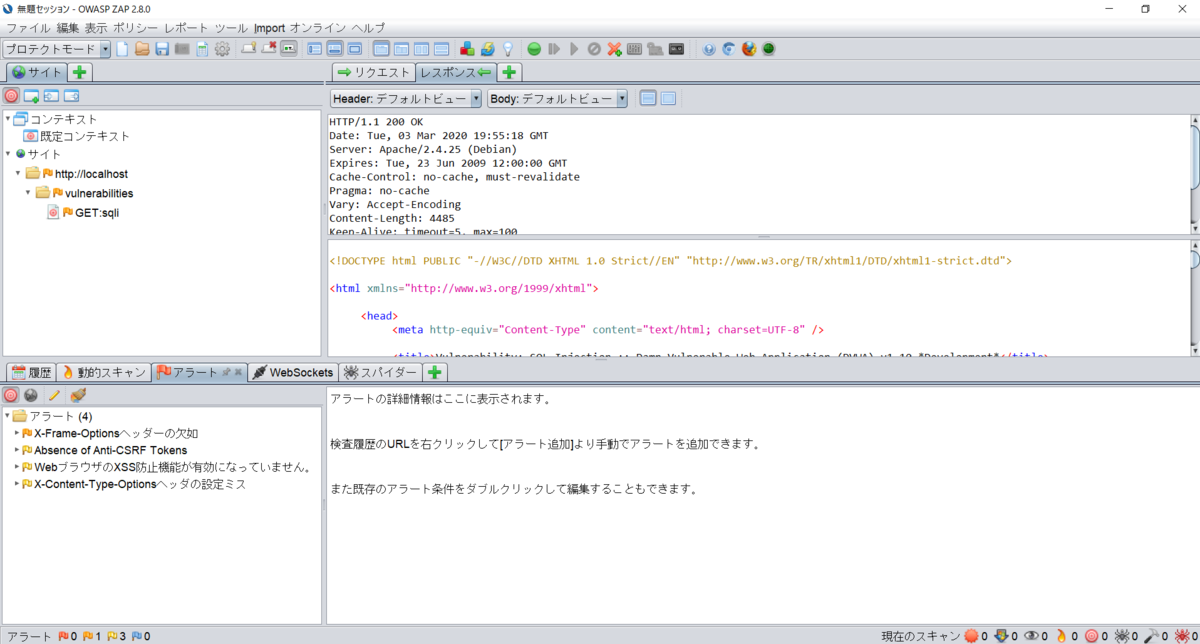This screenshot has height=644, width=1200.
Task: Click the red X custom breakpoint icon
Action: [x=614, y=49]
